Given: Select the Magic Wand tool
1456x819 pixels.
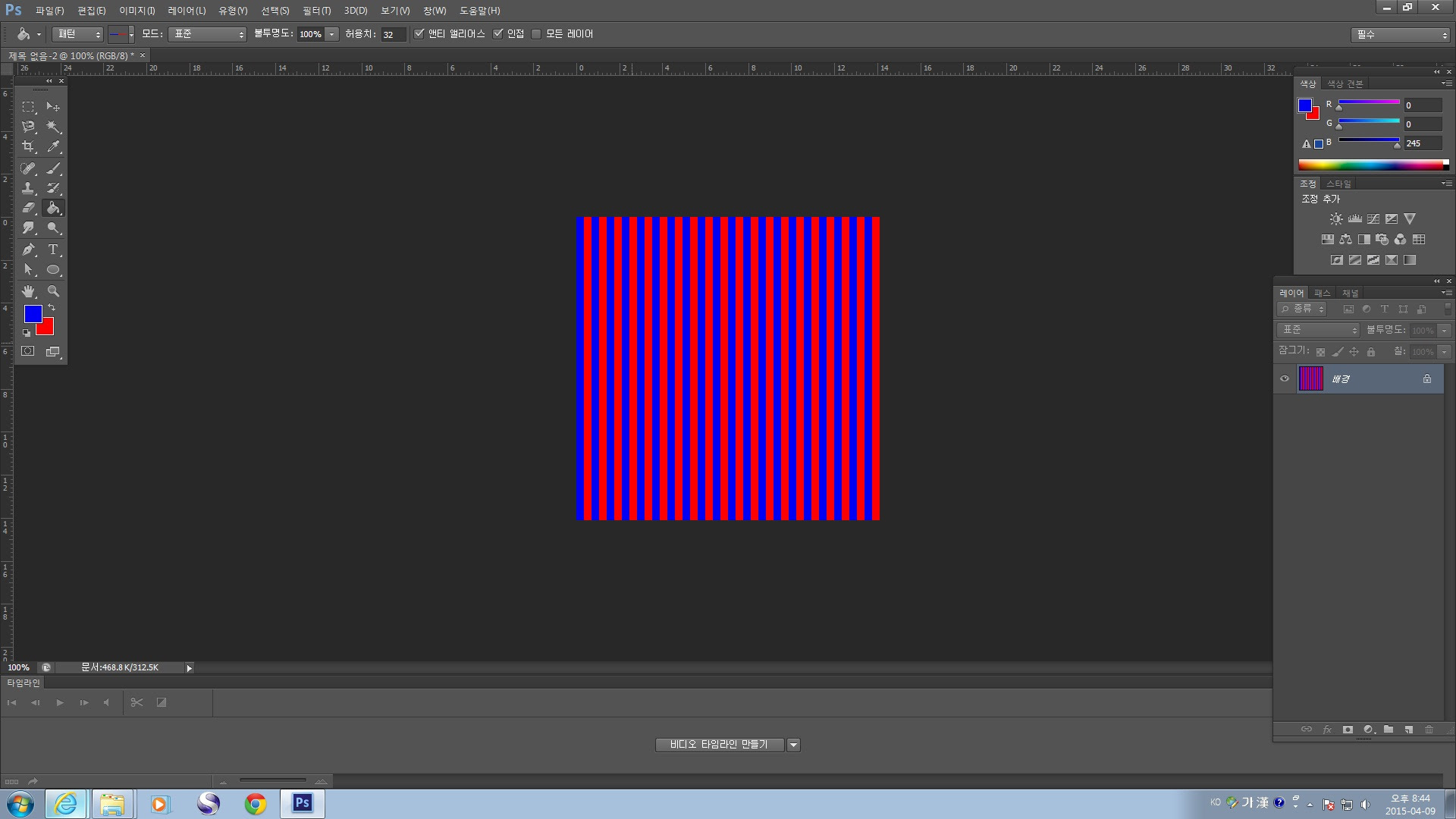Looking at the screenshot, I should coord(53,127).
